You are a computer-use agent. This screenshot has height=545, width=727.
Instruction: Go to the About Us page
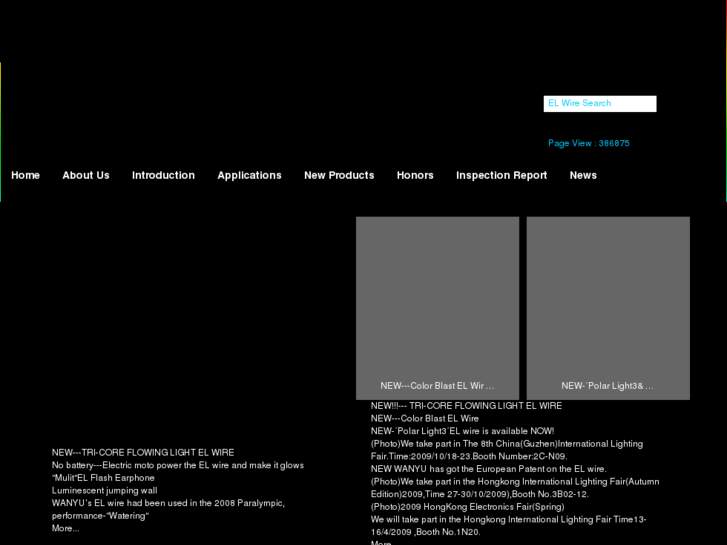coord(86,175)
